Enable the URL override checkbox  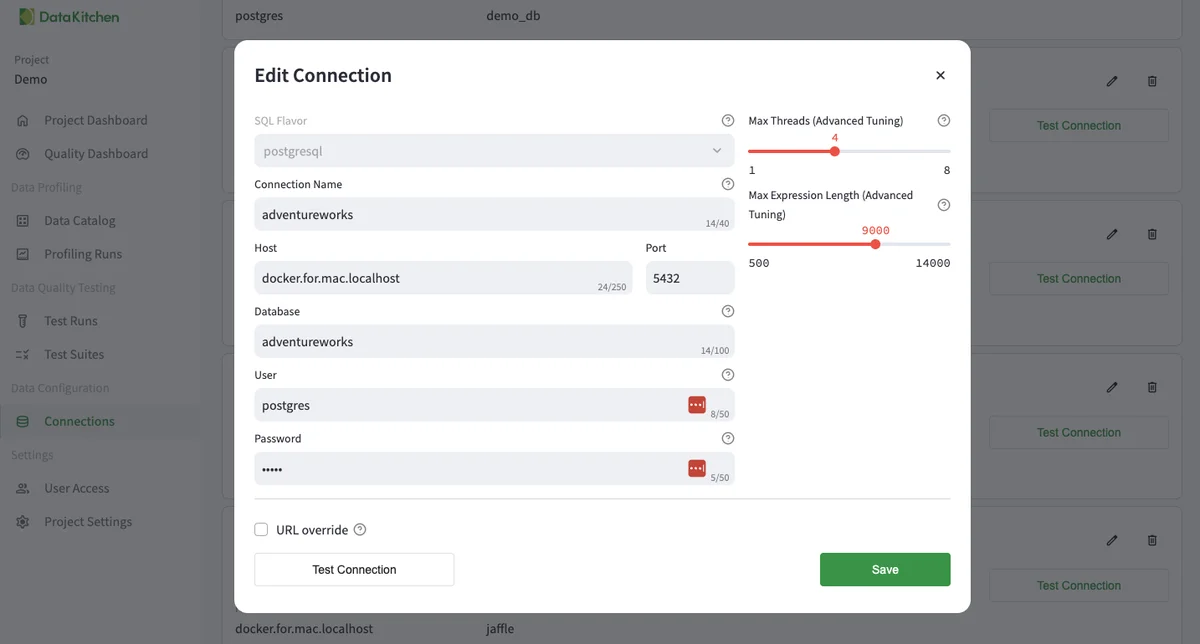(x=262, y=530)
